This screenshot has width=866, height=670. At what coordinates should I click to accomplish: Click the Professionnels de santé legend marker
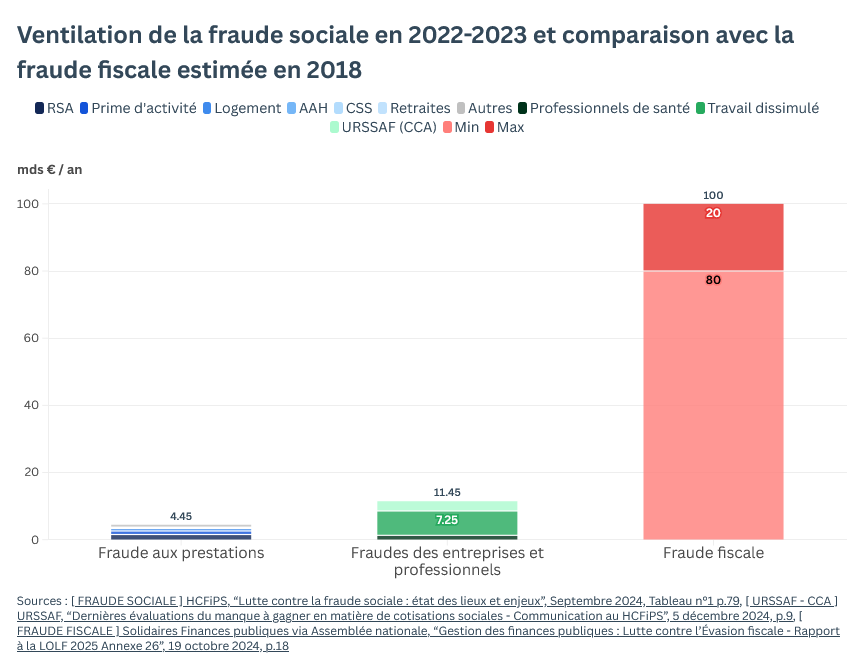(x=523, y=108)
